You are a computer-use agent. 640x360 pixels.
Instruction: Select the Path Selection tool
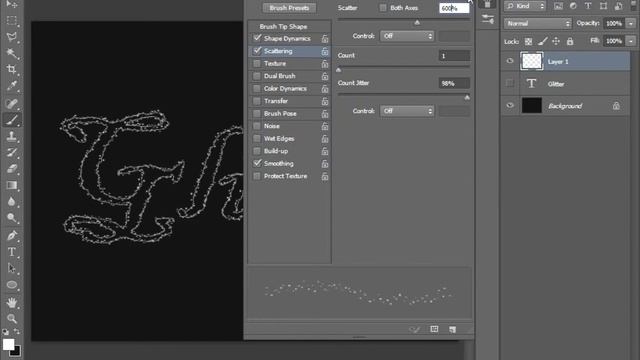[x=12, y=268]
